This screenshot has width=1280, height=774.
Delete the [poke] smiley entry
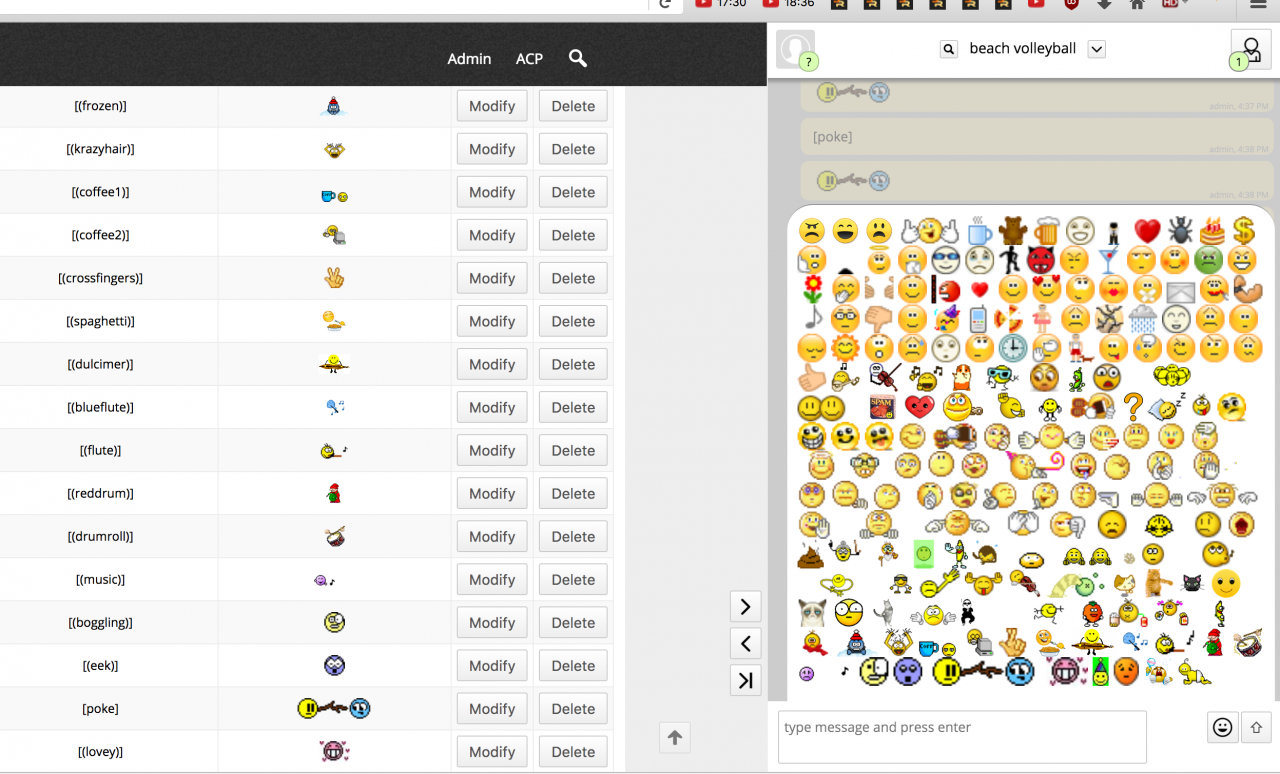click(x=573, y=709)
